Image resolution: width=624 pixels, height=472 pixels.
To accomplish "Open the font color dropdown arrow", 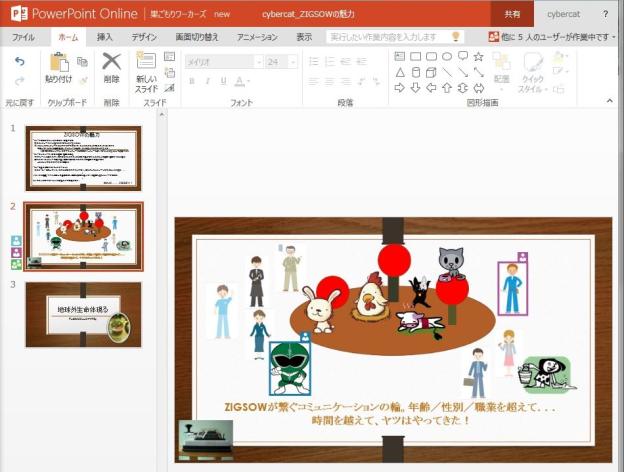I will pos(249,82).
